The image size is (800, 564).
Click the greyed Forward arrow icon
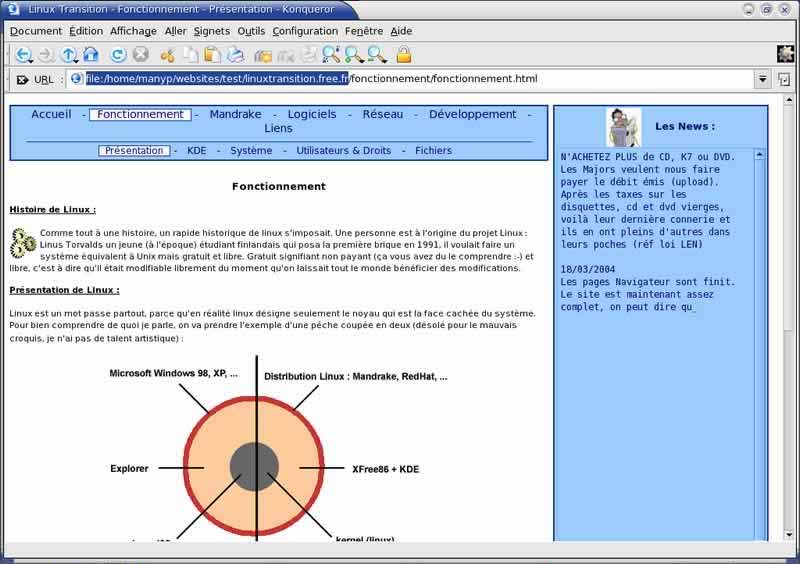pyautogui.click(x=46, y=54)
